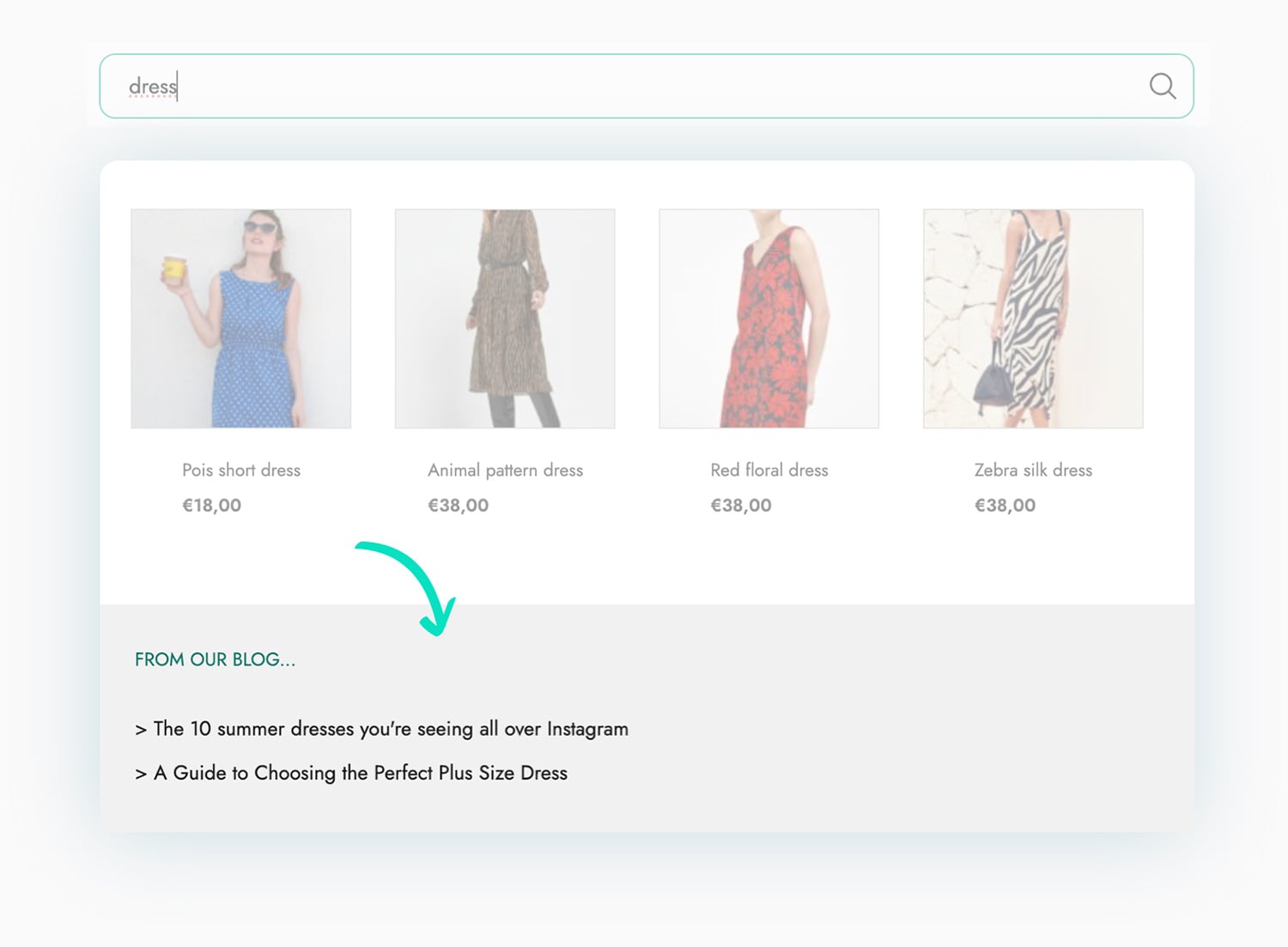1288x947 pixels.
Task: Select the "Red floral dress" product name
Action: tap(769, 470)
